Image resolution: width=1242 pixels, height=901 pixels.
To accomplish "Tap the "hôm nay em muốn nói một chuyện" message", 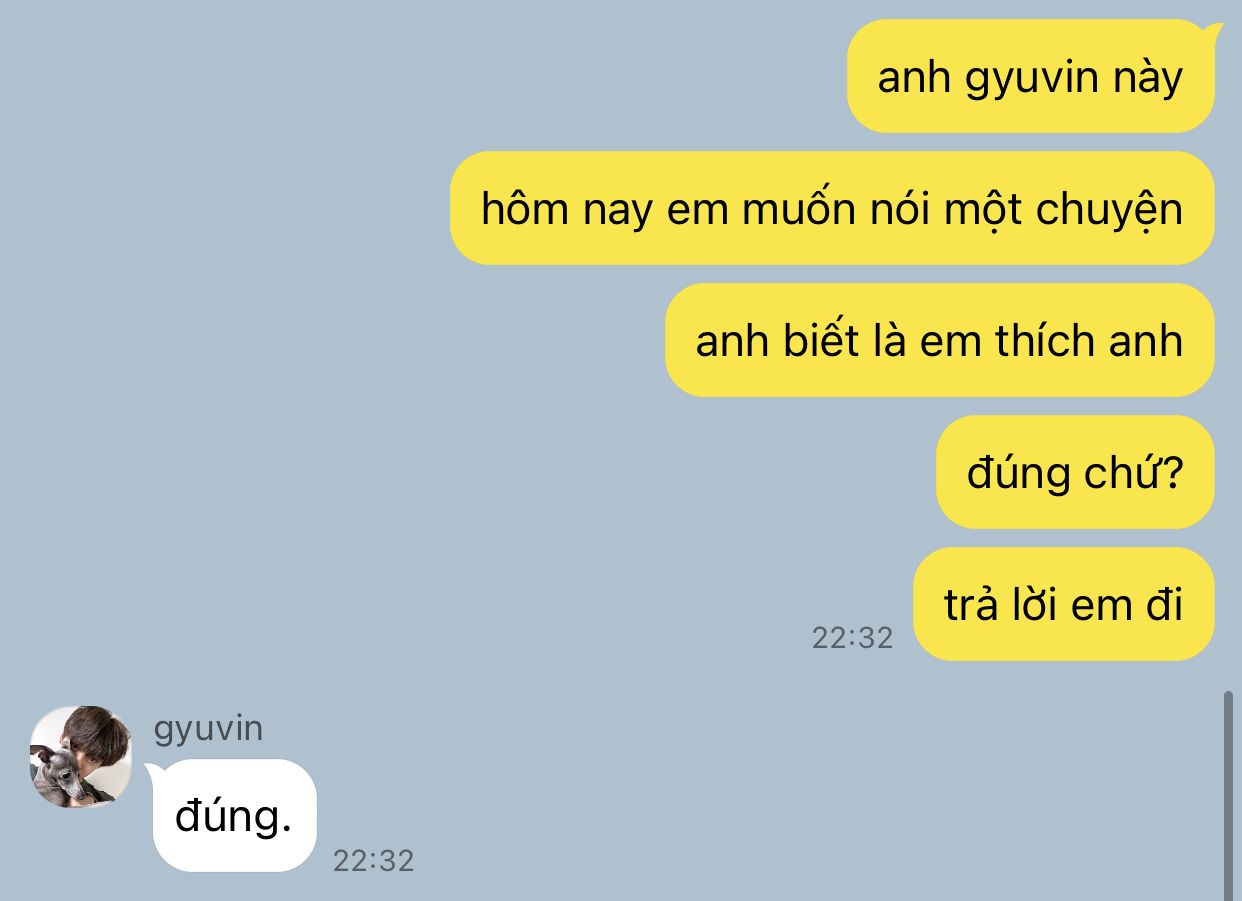I will (832, 208).
